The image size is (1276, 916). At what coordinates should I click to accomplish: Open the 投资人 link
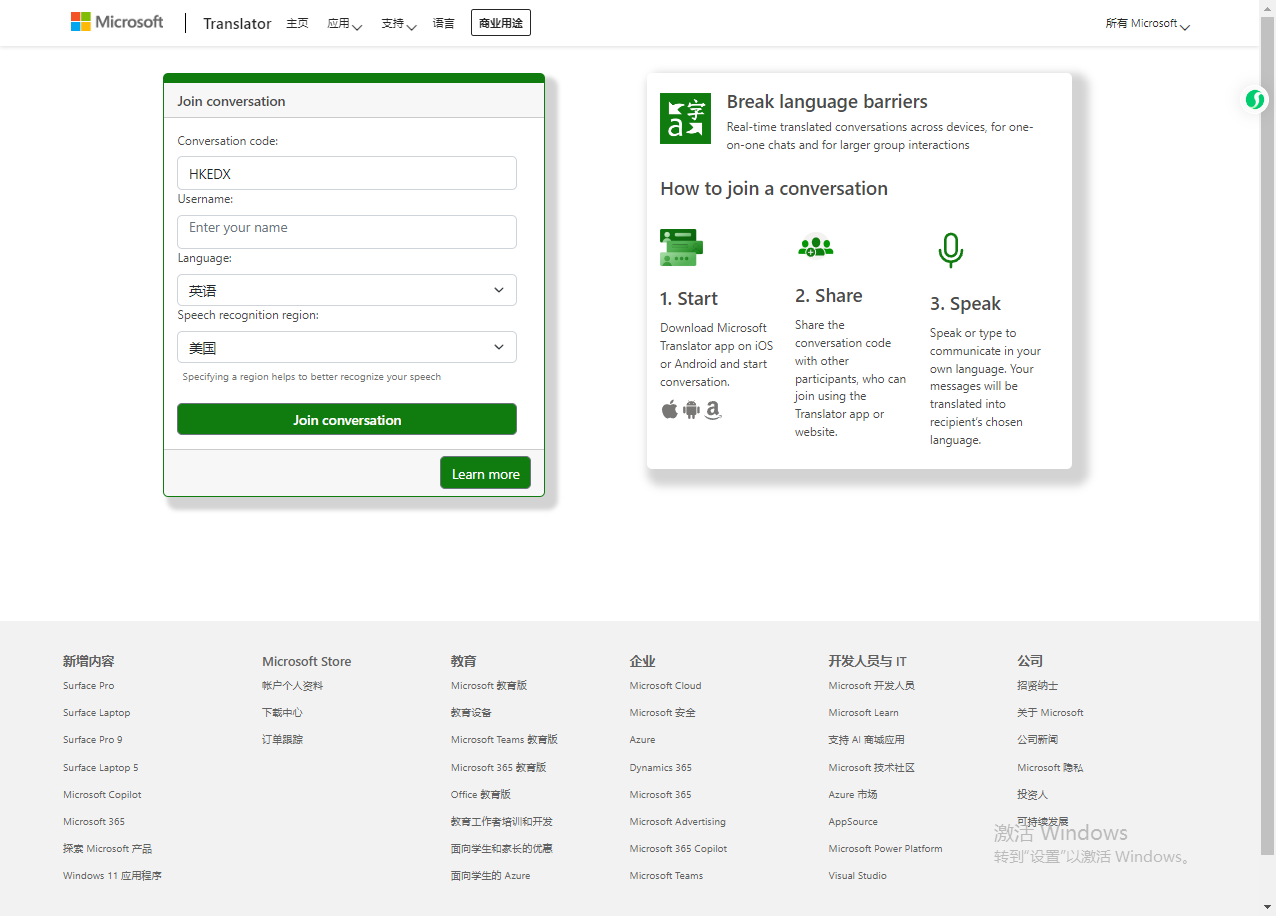[x=1032, y=795]
